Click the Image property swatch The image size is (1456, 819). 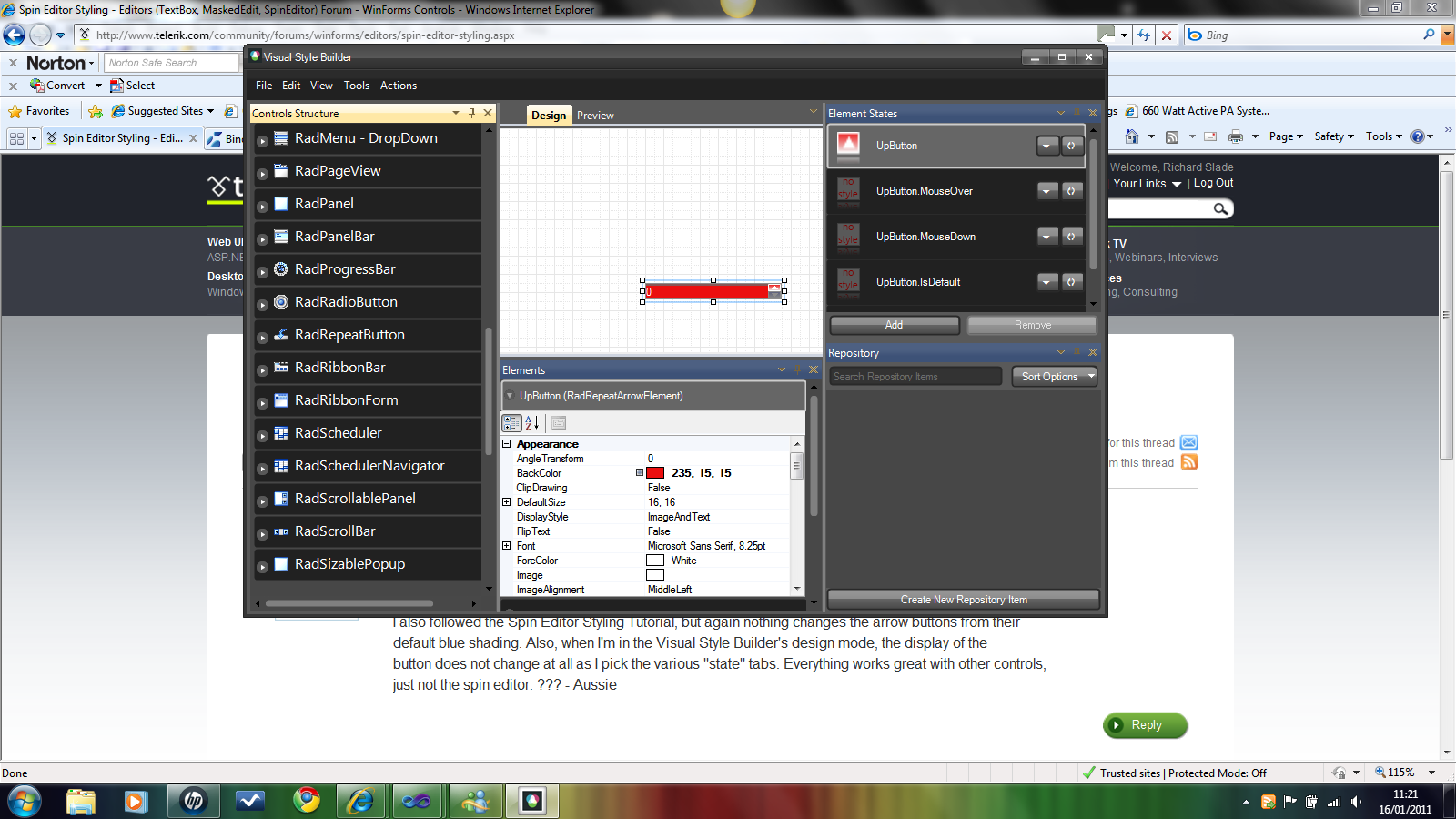tap(655, 575)
